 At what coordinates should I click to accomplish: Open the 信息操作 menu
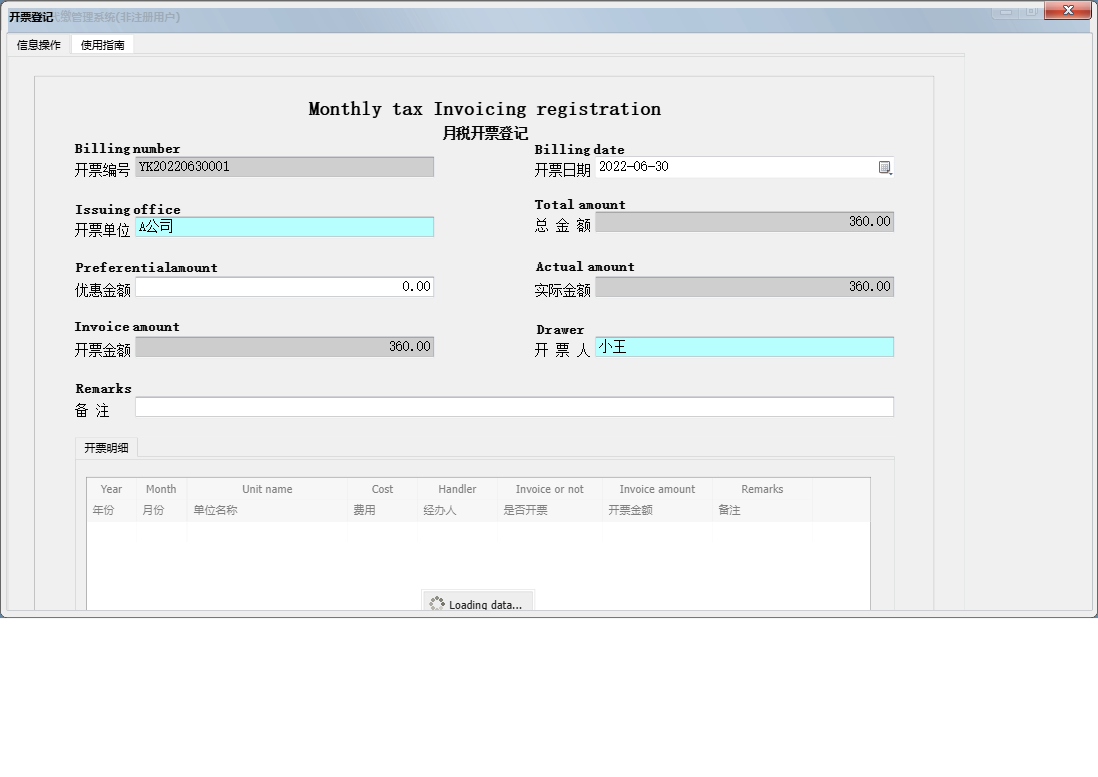pos(39,45)
